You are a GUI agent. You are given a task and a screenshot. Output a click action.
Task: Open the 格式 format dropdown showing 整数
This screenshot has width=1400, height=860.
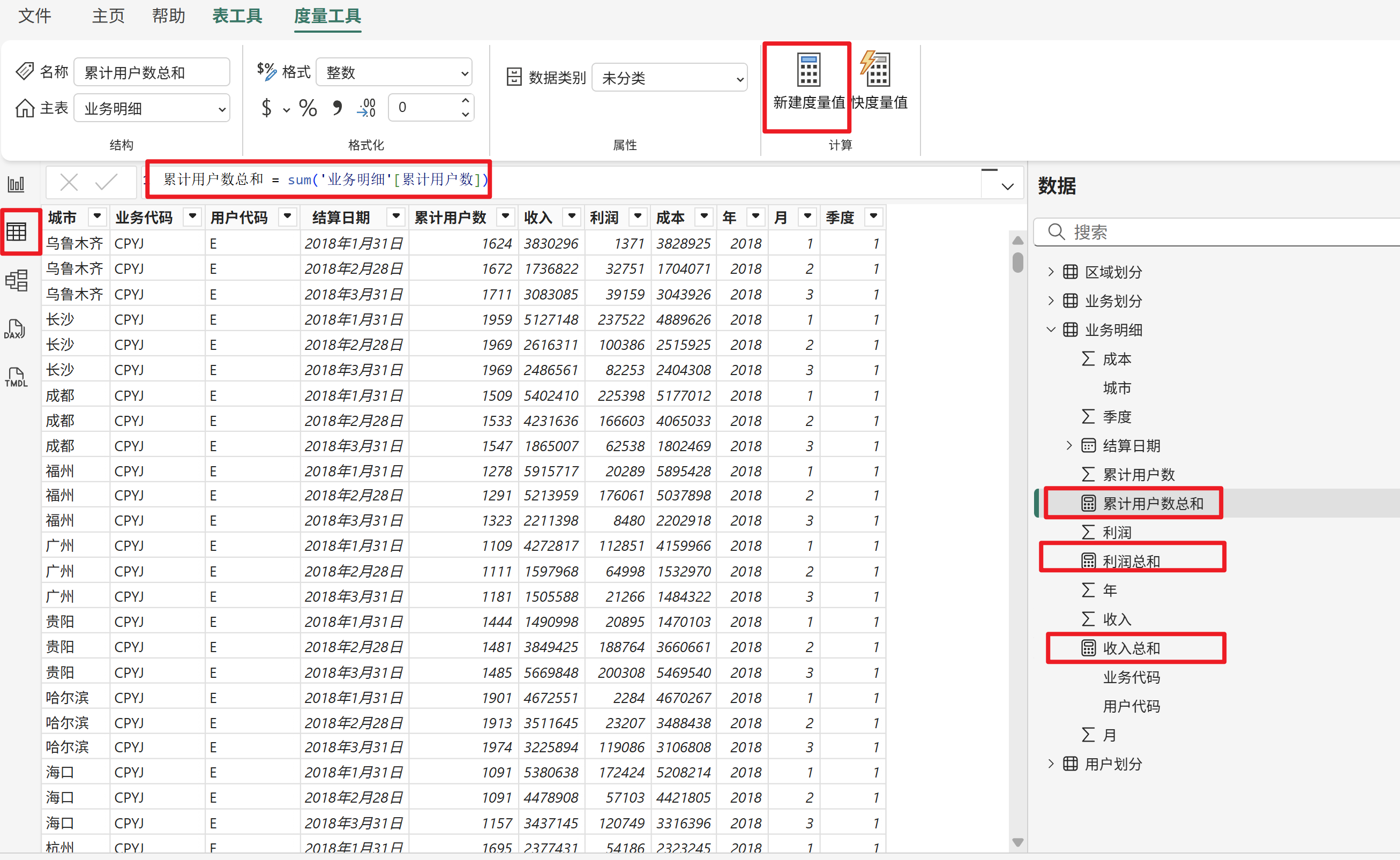[x=393, y=73]
